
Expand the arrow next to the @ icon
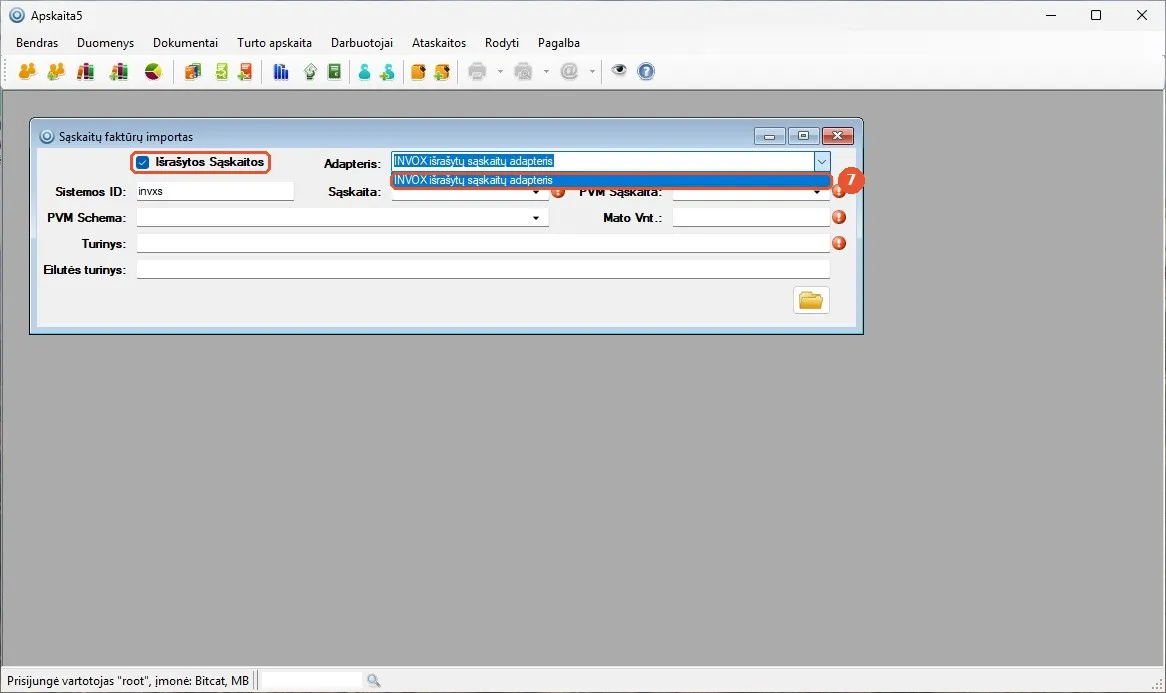click(592, 71)
